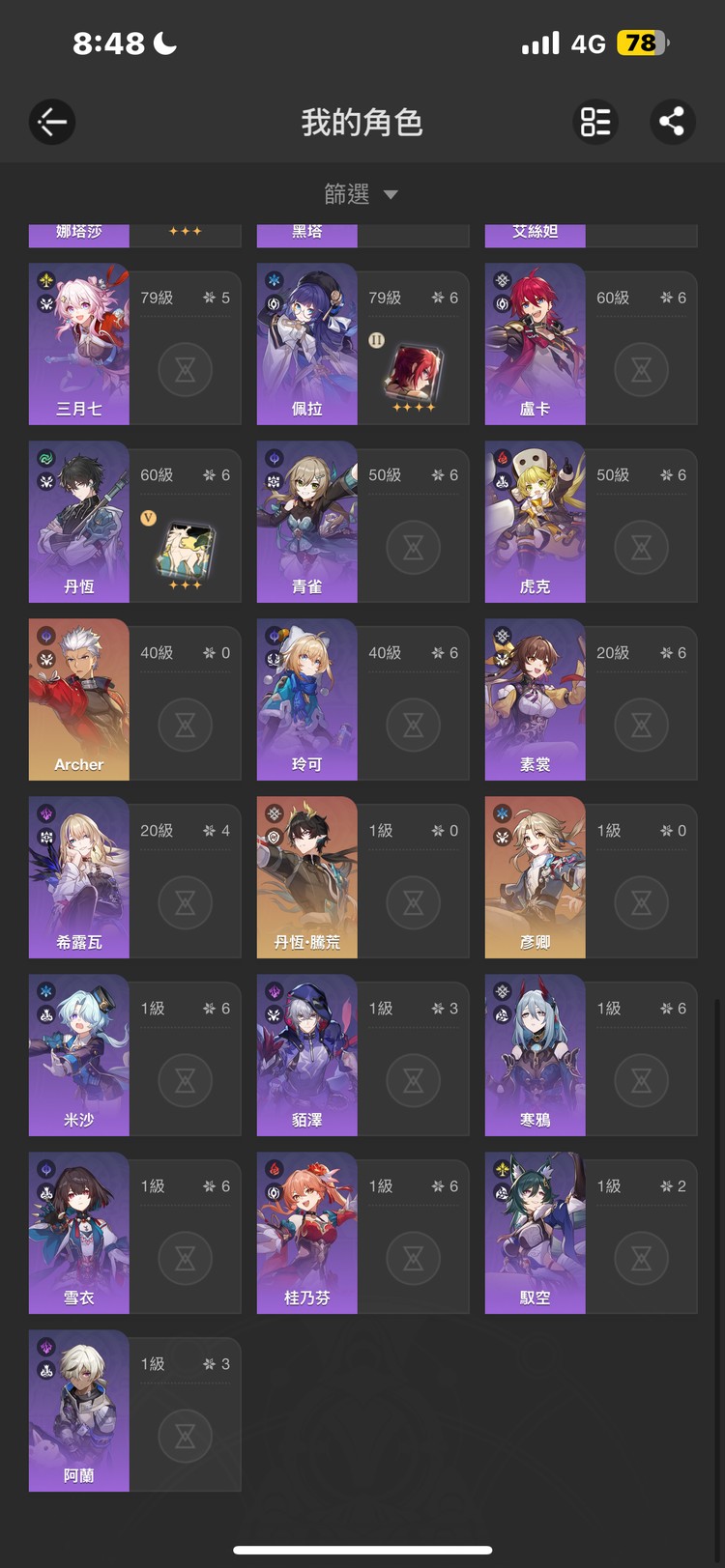Tap empty light cone slot for 盧卡

tap(642, 369)
